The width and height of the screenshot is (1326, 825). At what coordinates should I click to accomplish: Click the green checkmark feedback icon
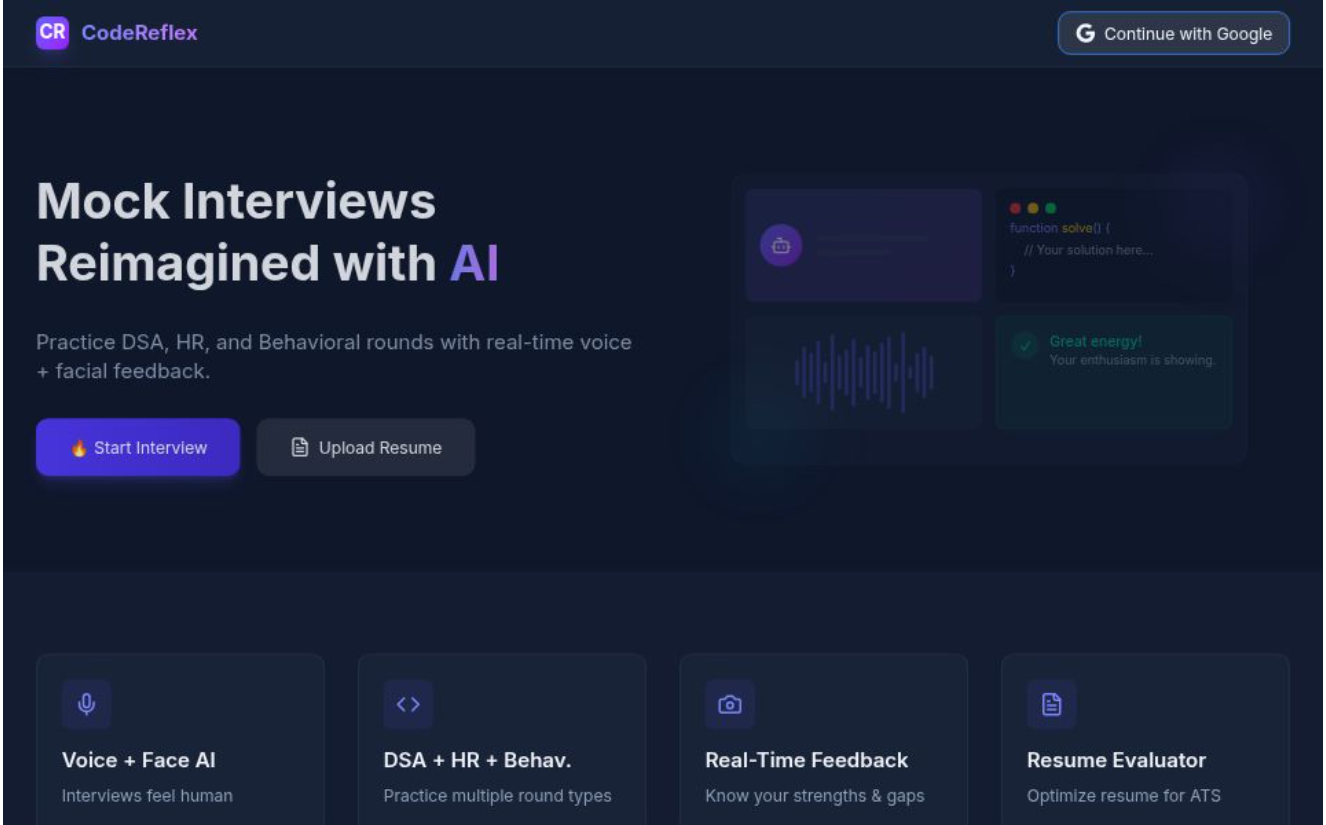click(1024, 345)
